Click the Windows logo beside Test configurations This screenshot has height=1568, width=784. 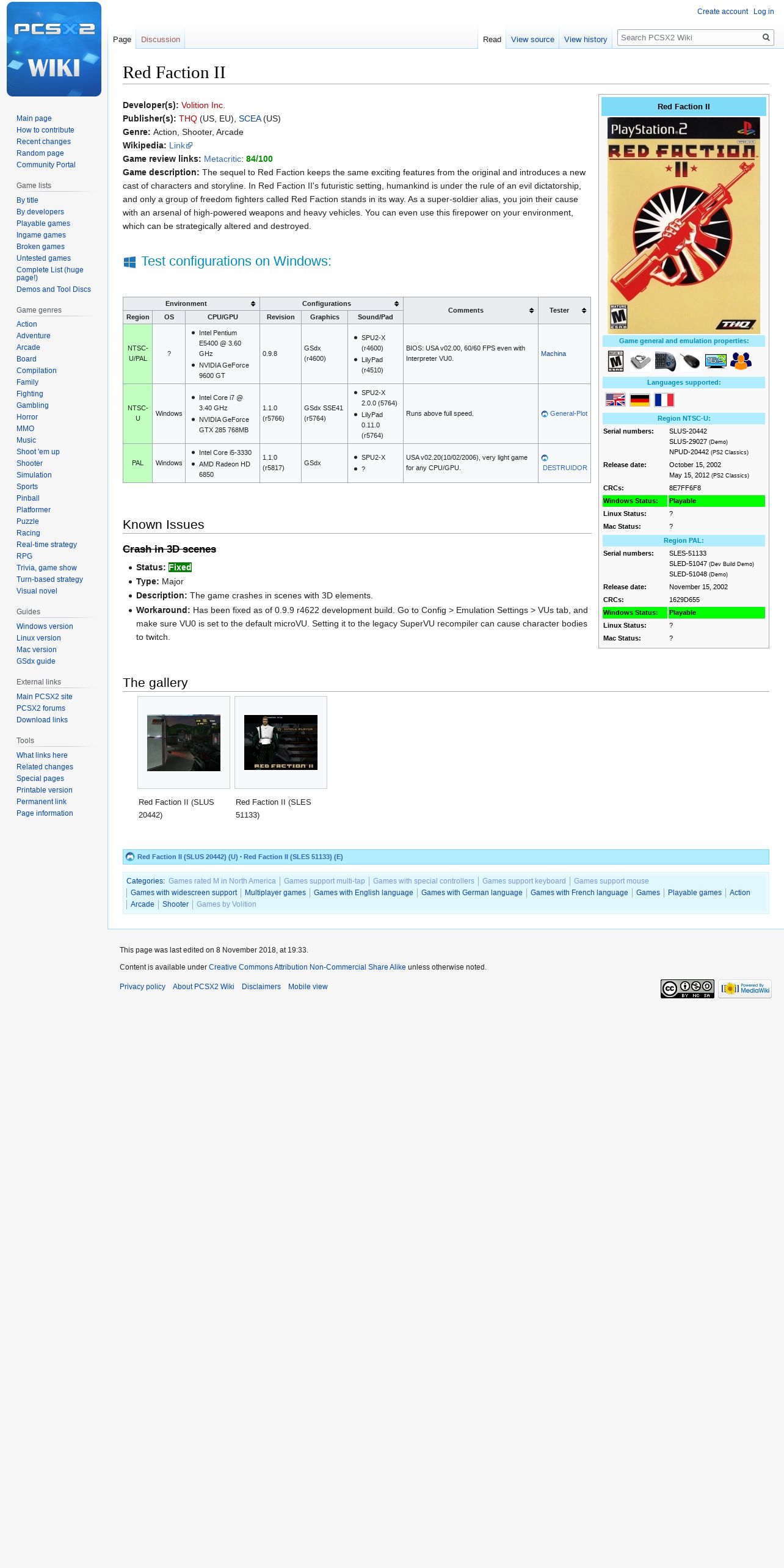pos(129,262)
